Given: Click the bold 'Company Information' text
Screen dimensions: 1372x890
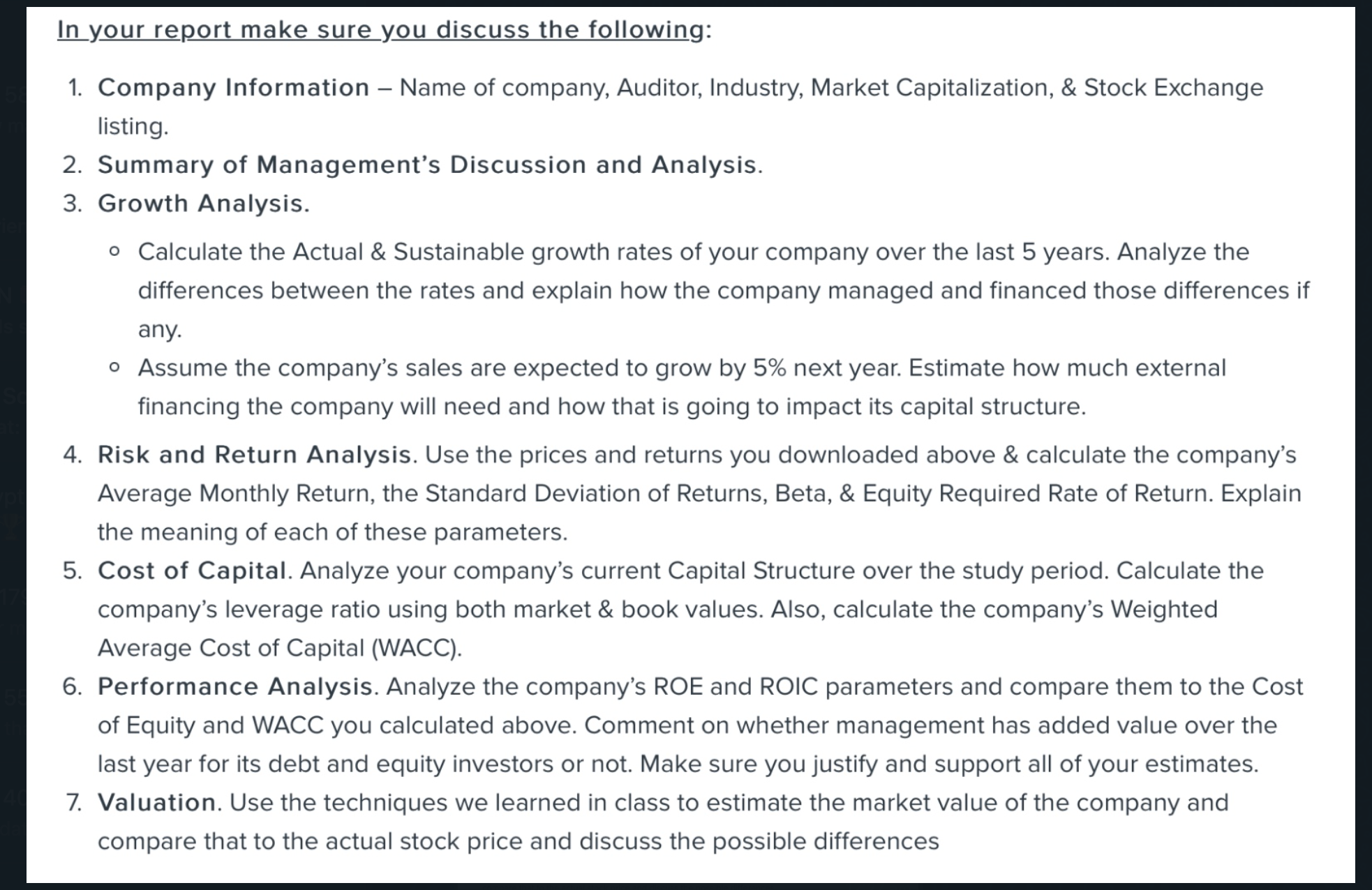Looking at the screenshot, I should click(x=234, y=88).
